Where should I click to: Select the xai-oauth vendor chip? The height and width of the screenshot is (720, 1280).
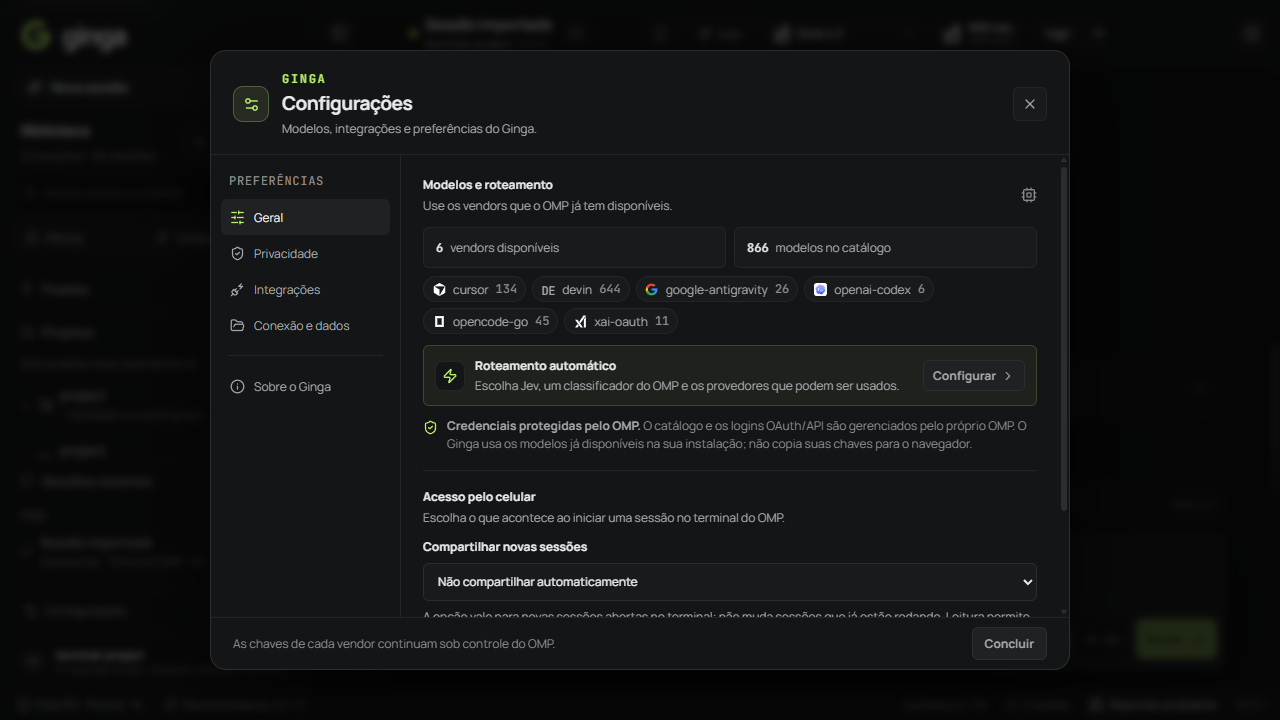(621, 321)
